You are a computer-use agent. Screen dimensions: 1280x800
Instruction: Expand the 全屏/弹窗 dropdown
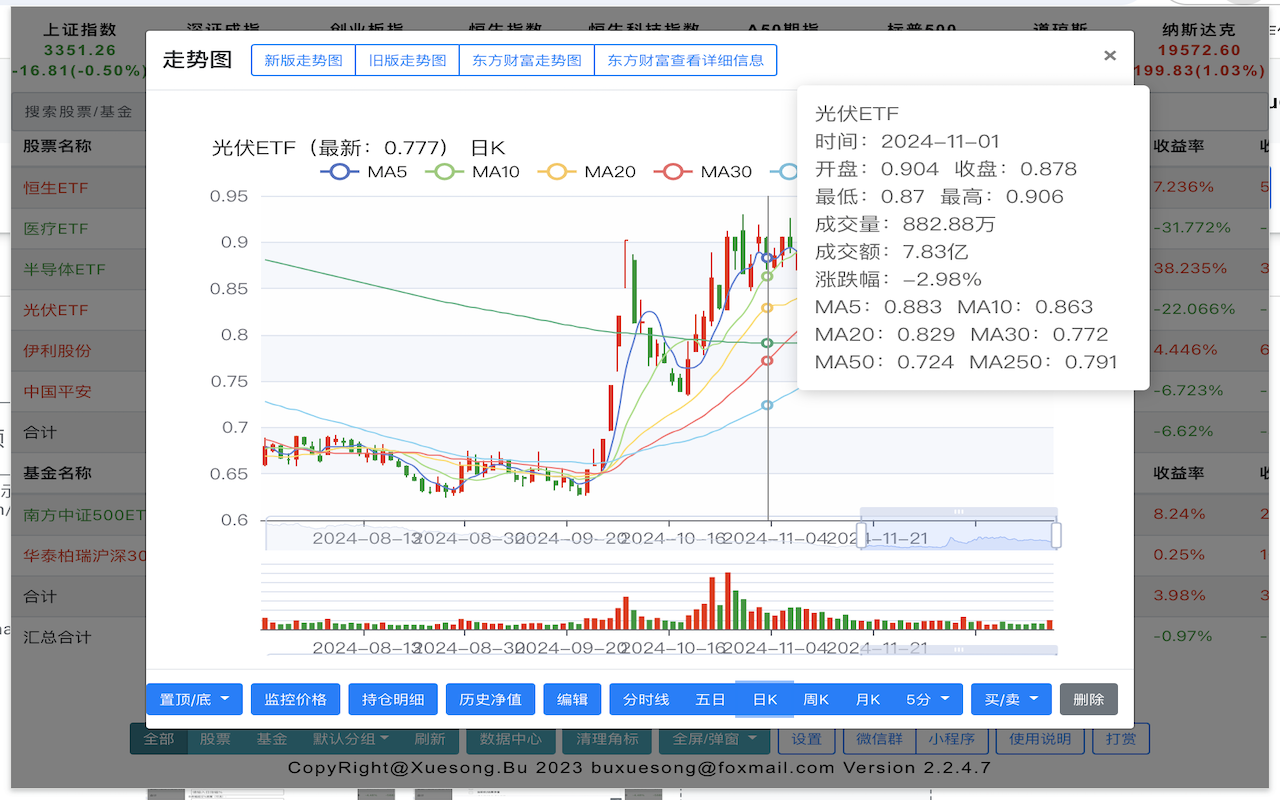point(715,739)
